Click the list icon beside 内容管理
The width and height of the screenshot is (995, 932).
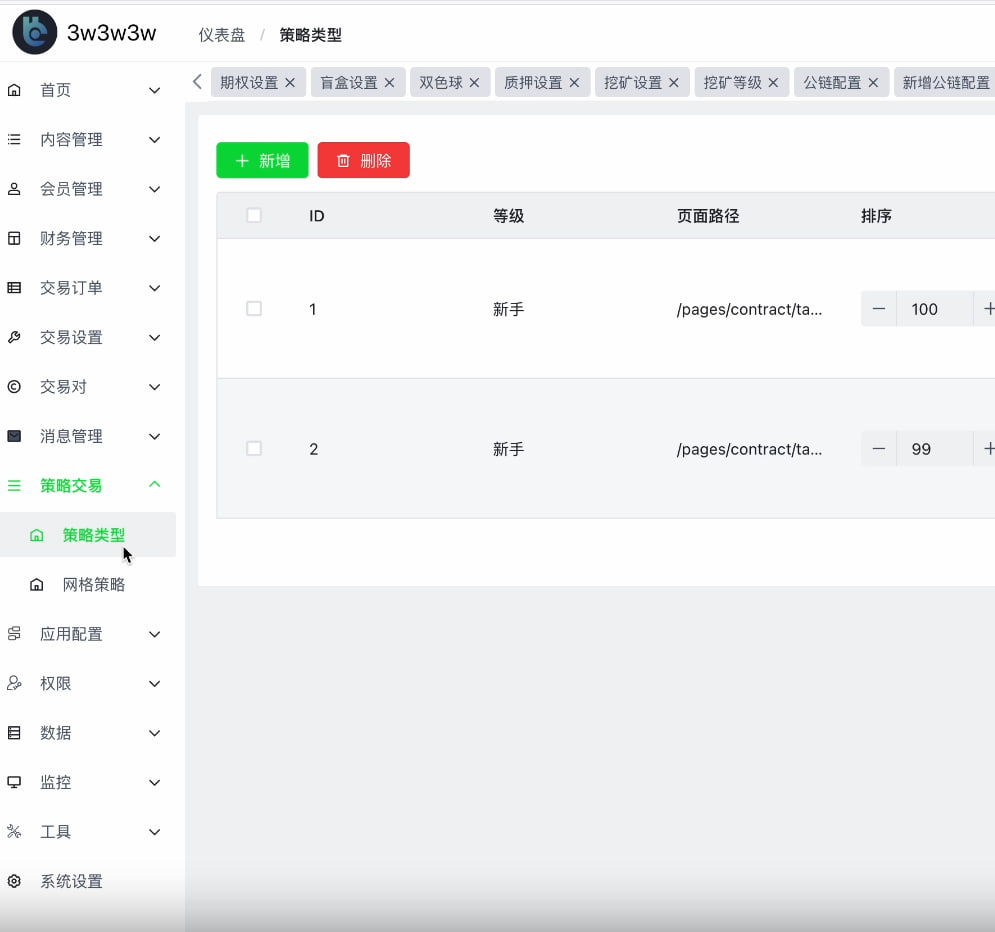click(14, 140)
